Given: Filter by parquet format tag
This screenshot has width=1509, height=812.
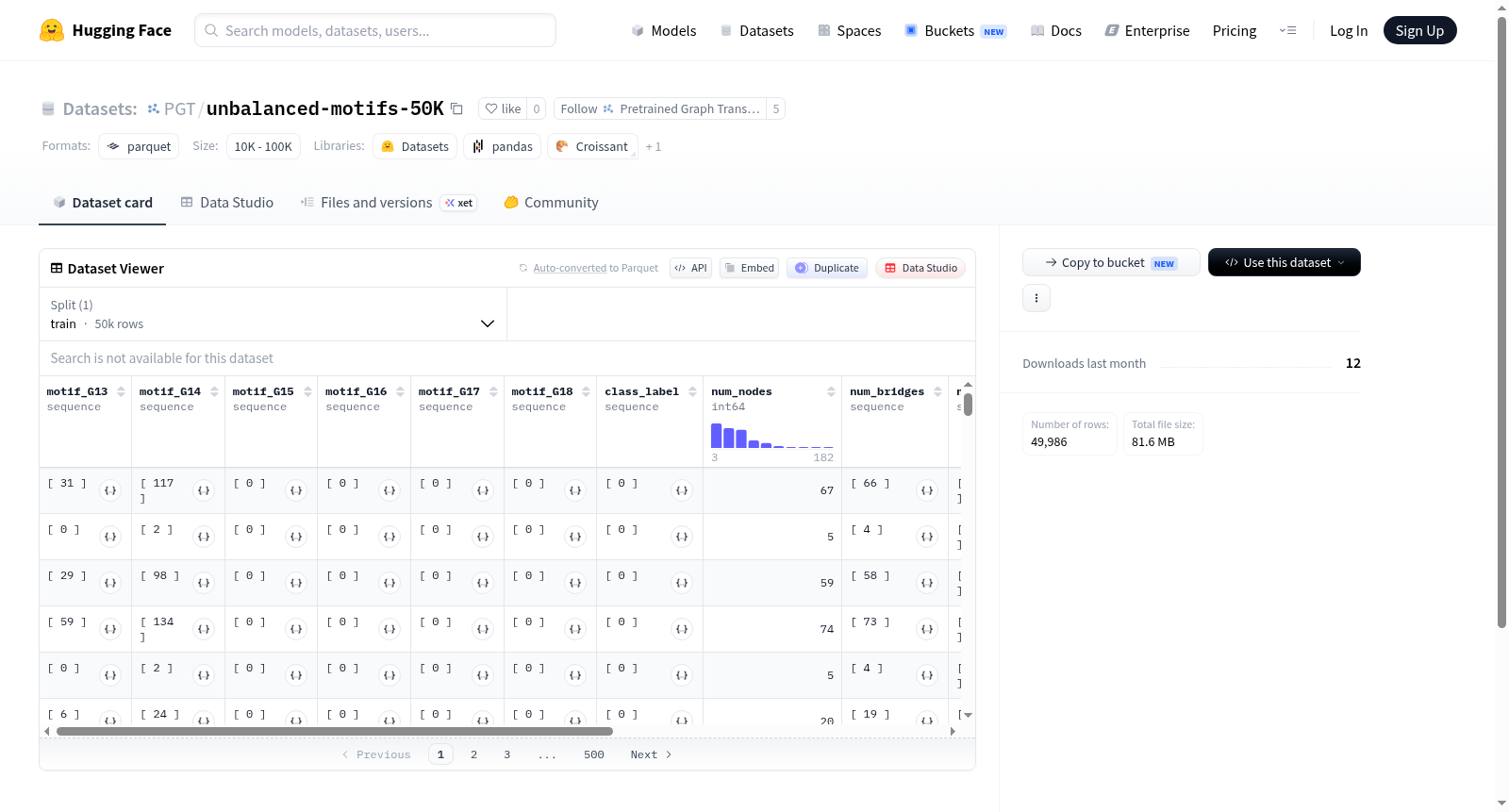Looking at the screenshot, I should click(139, 146).
